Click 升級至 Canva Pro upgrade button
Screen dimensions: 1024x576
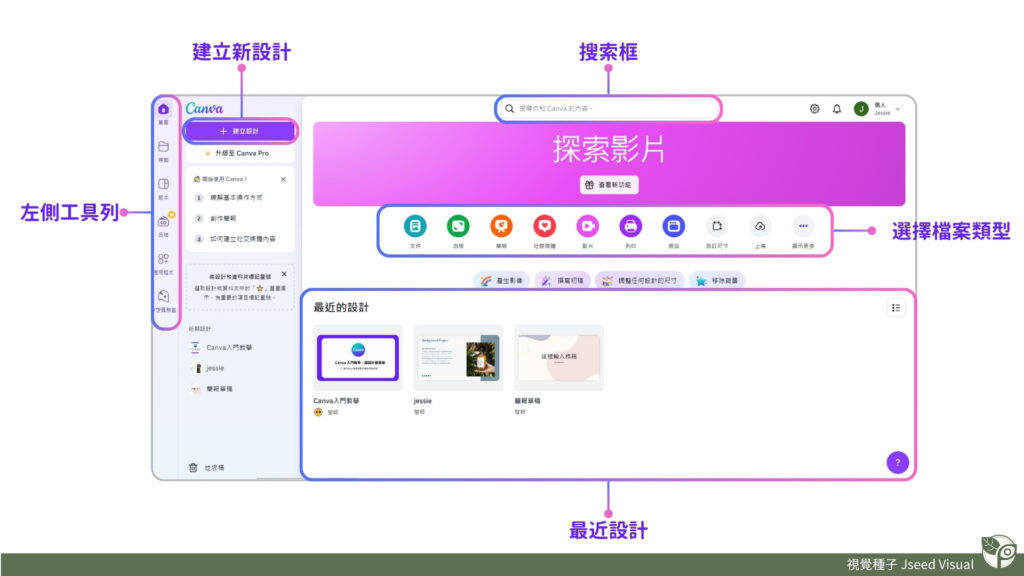click(240, 153)
